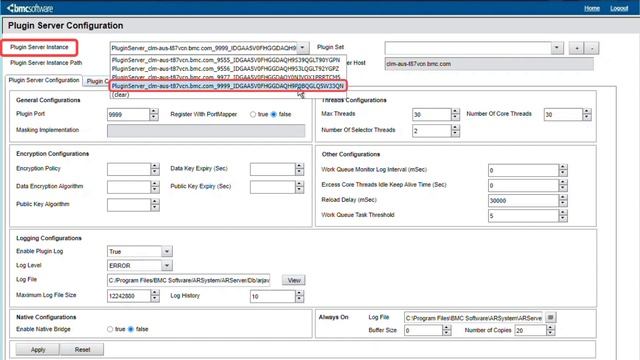640x360 pixels.
Task: Open the Home link
Action: click(x=591, y=8)
